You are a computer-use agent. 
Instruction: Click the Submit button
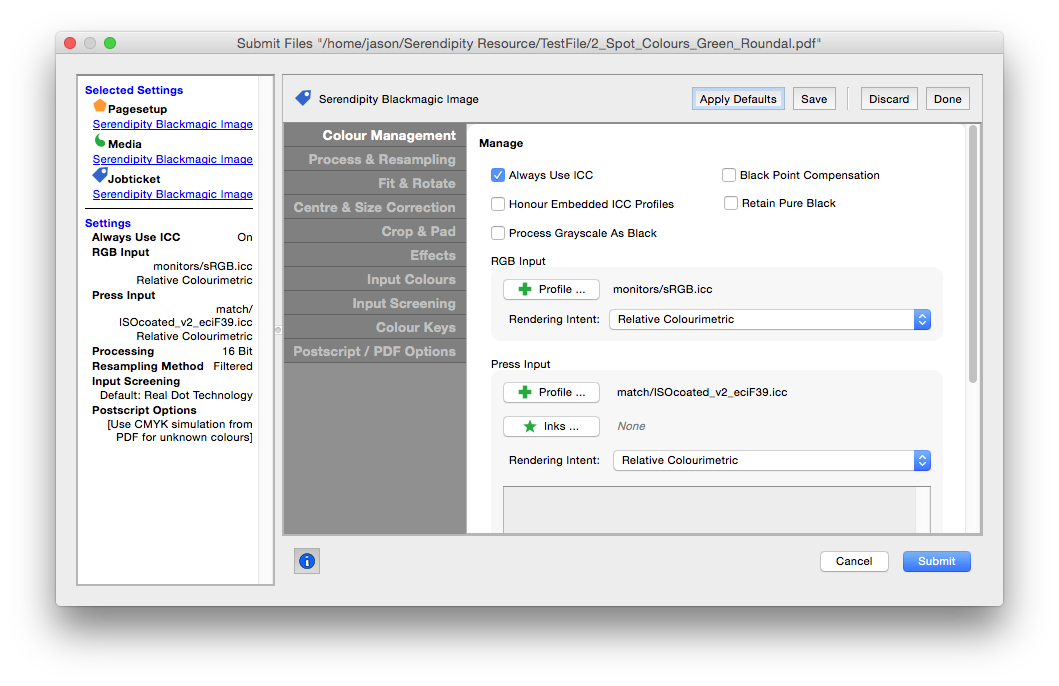click(936, 561)
